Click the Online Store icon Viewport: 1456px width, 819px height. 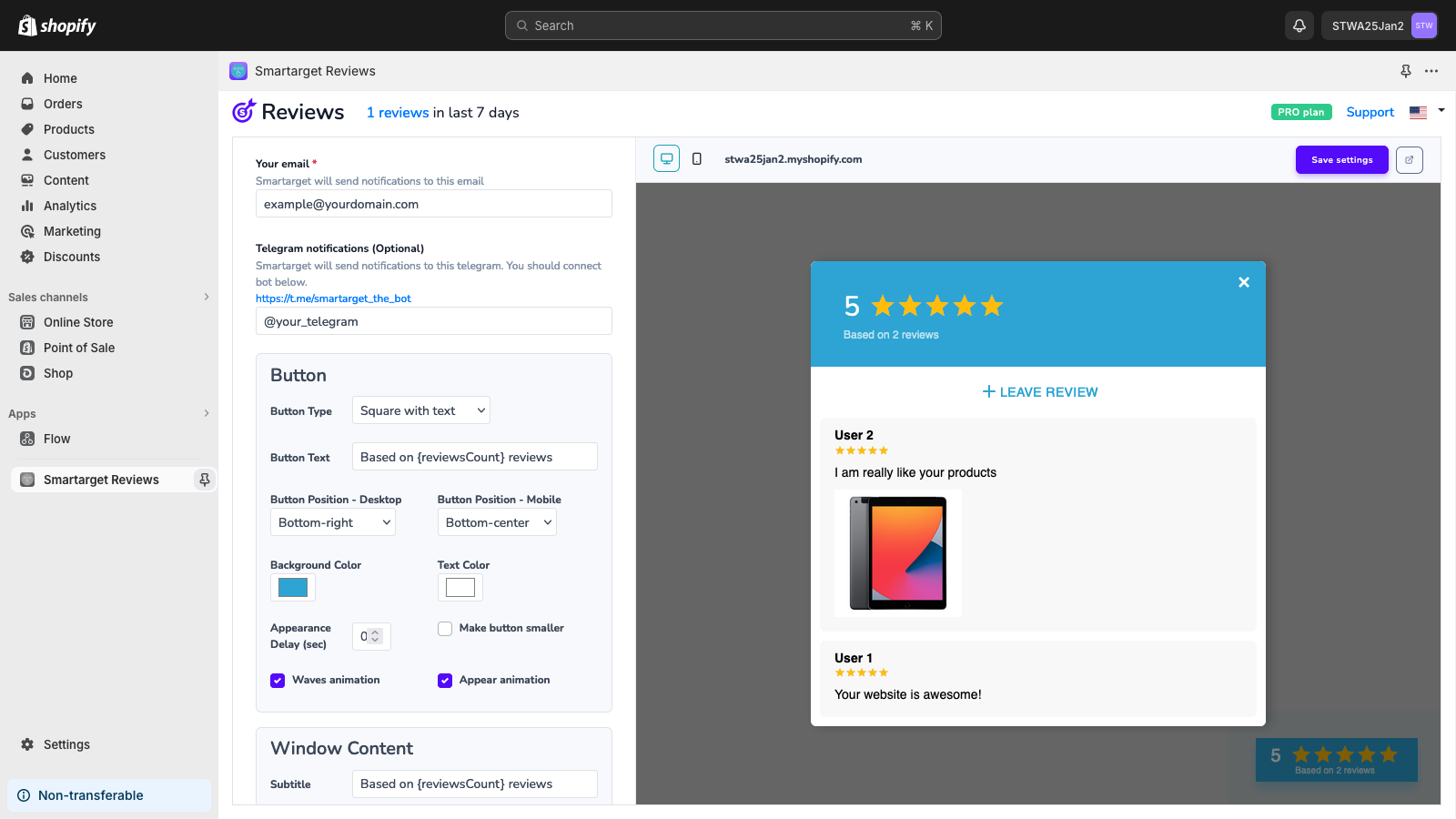click(27, 322)
